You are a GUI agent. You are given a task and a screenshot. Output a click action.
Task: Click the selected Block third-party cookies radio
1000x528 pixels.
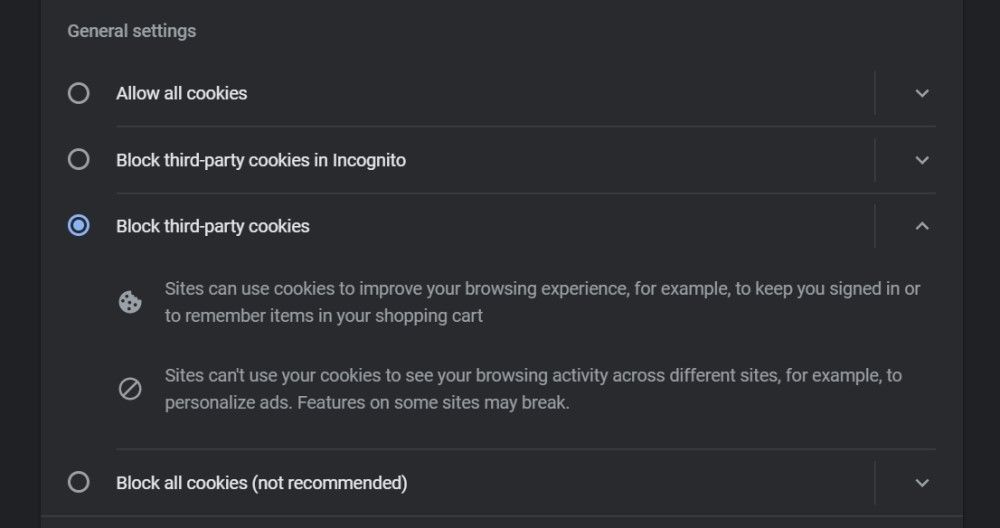[78, 226]
